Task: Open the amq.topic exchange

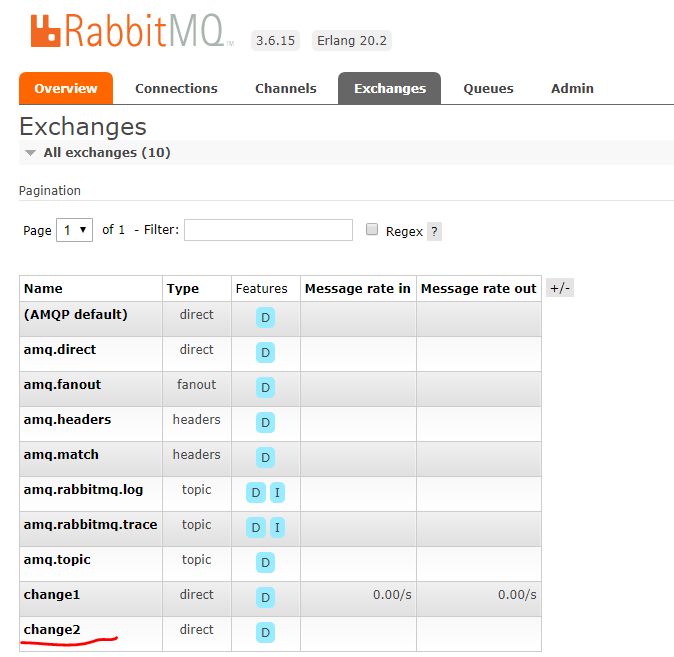Action: 57,559
